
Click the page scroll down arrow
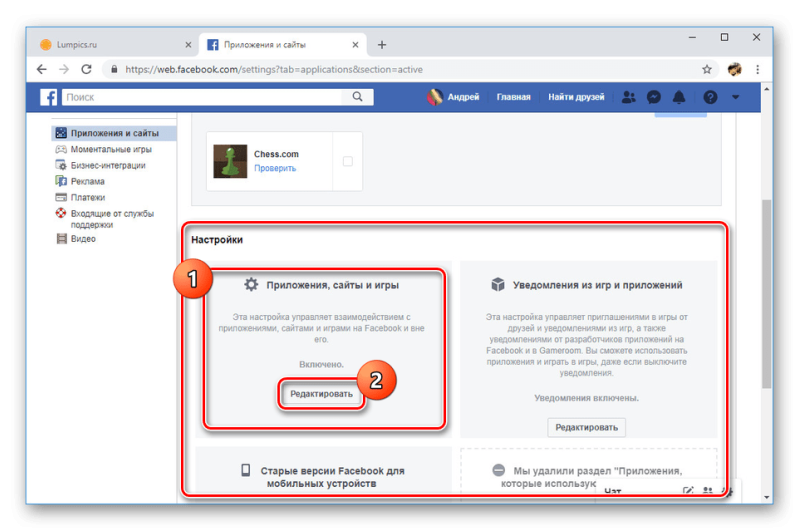(766, 497)
